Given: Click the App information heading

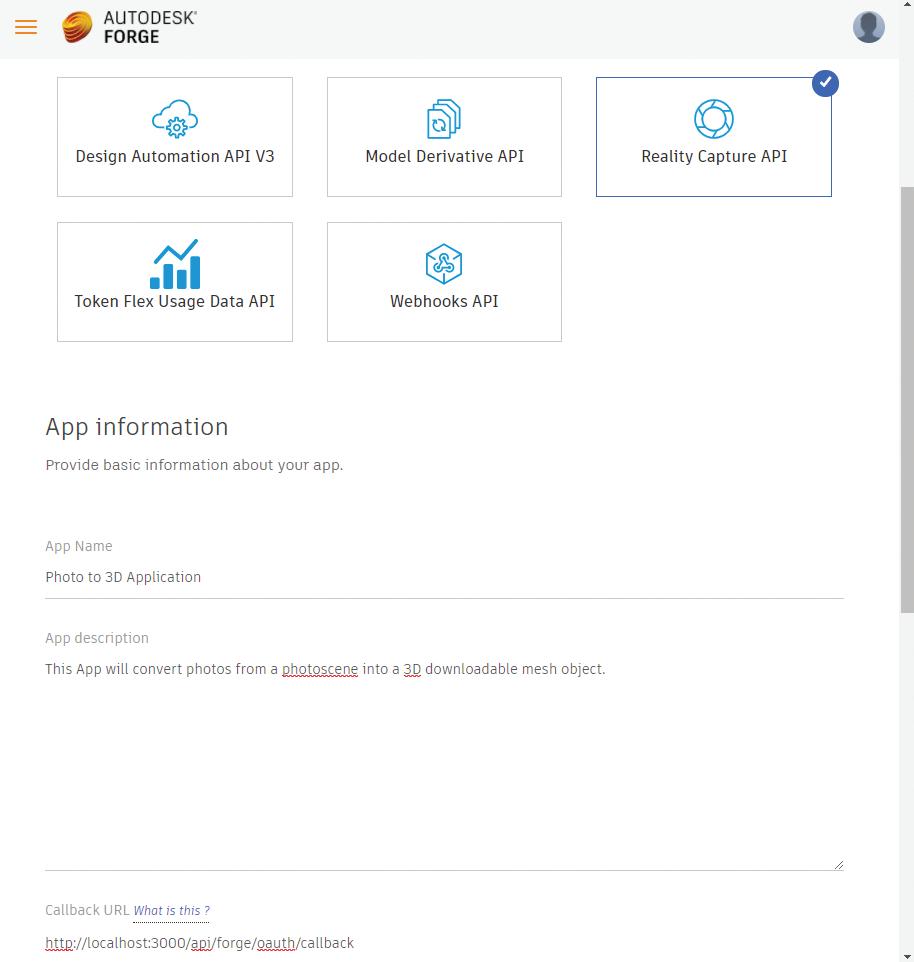Looking at the screenshot, I should pos(137,427).
